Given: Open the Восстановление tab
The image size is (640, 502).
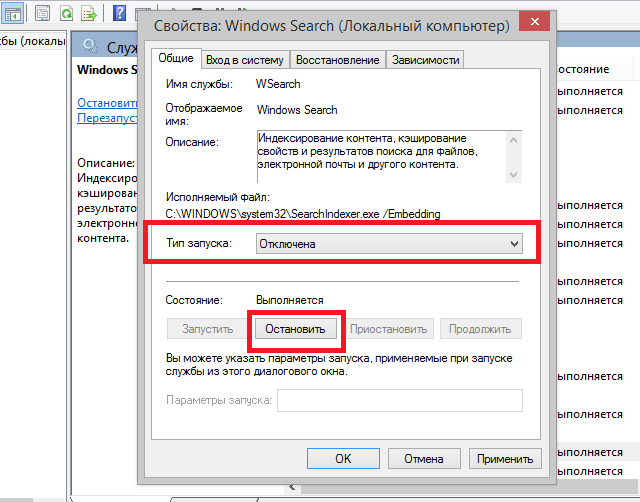Looking at the screenshot, I should (x=338, y=60).
